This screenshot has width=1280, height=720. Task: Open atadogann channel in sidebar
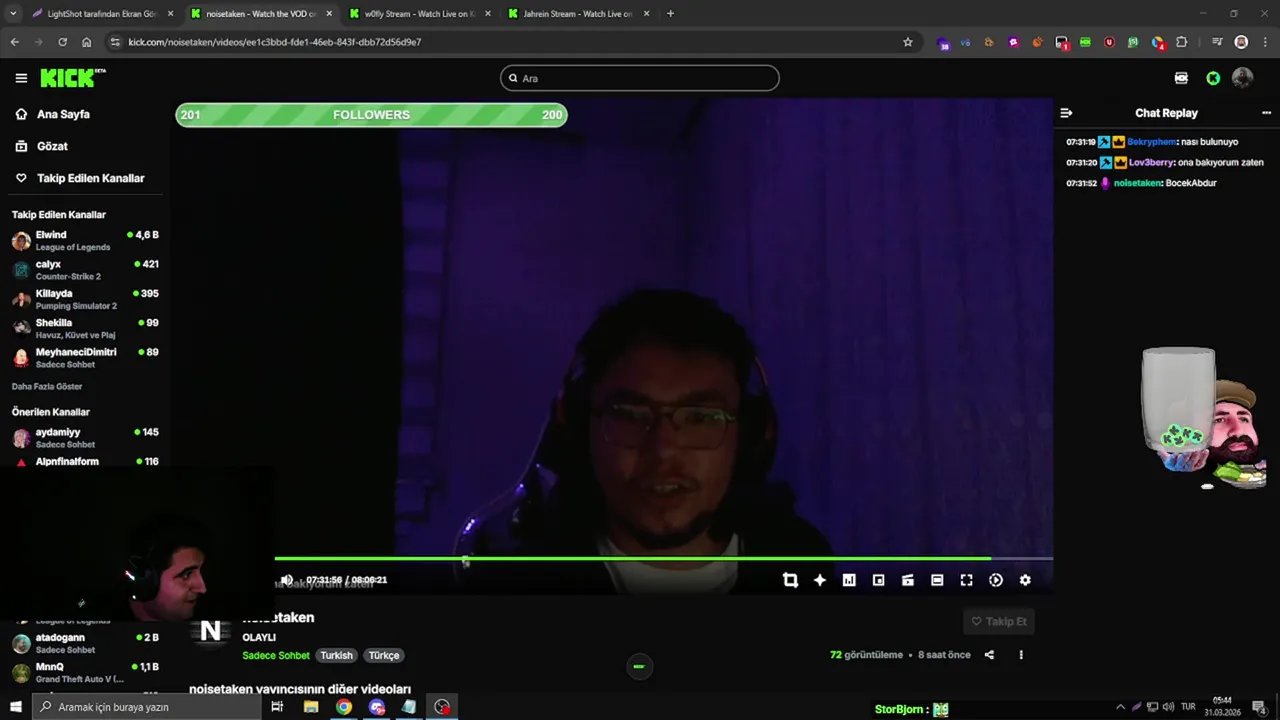point(85,642)
